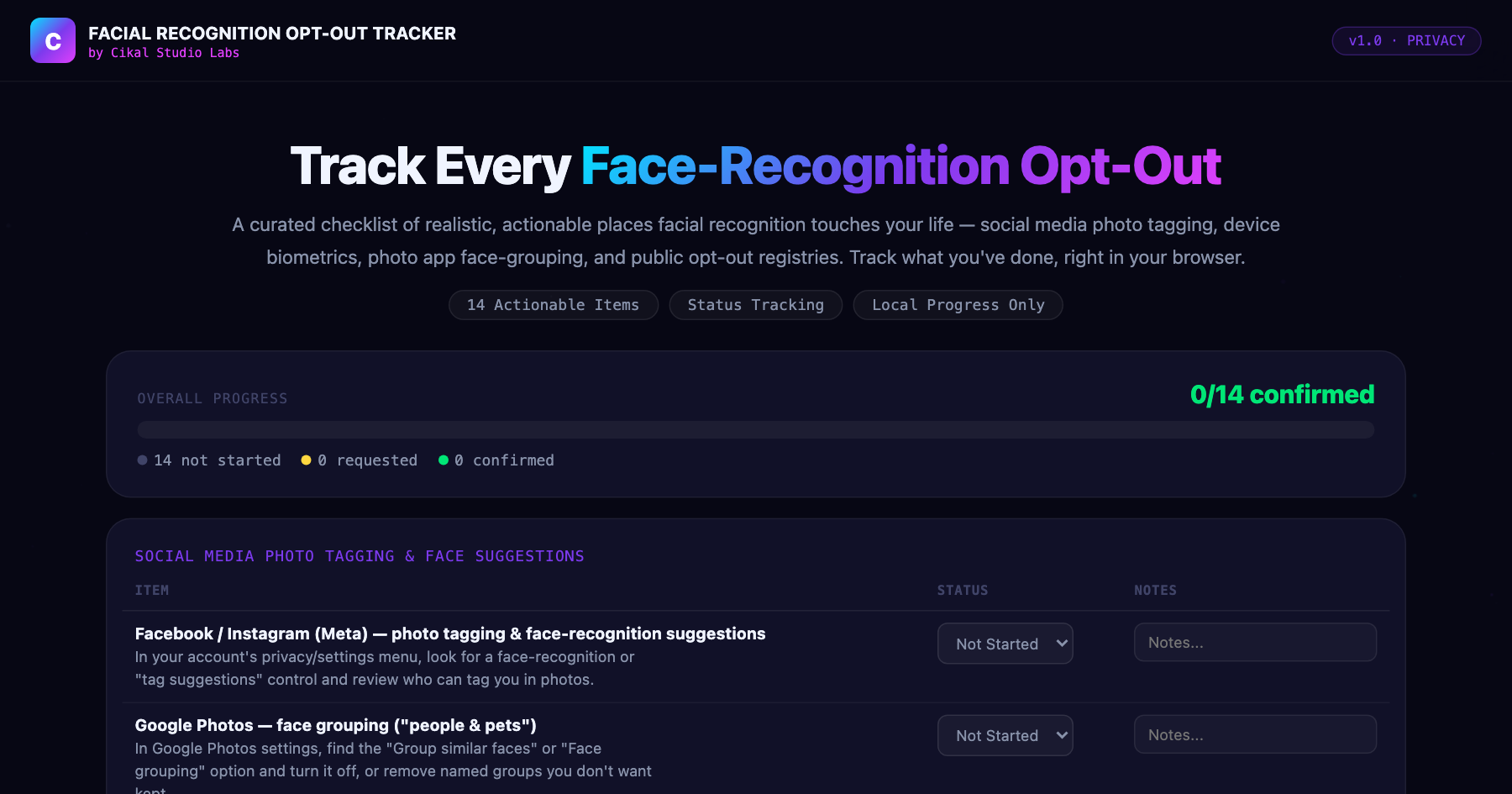Click the gray not-started status dot

click(x=142, y=460)
